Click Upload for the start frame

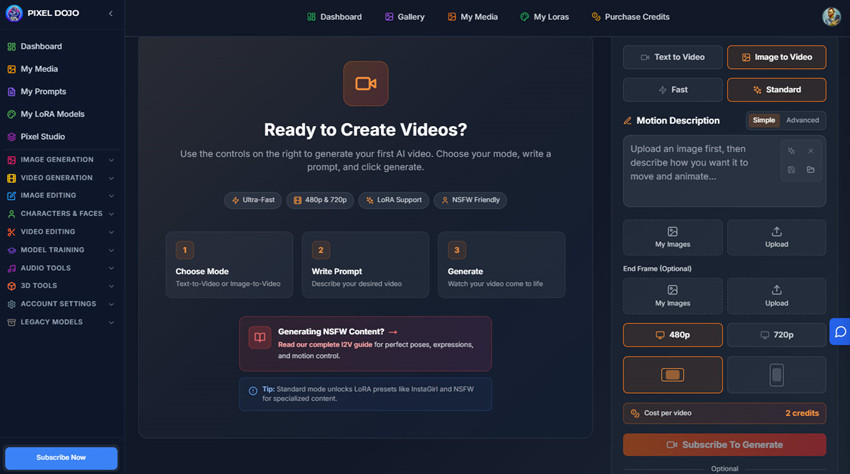pos(776,238)
